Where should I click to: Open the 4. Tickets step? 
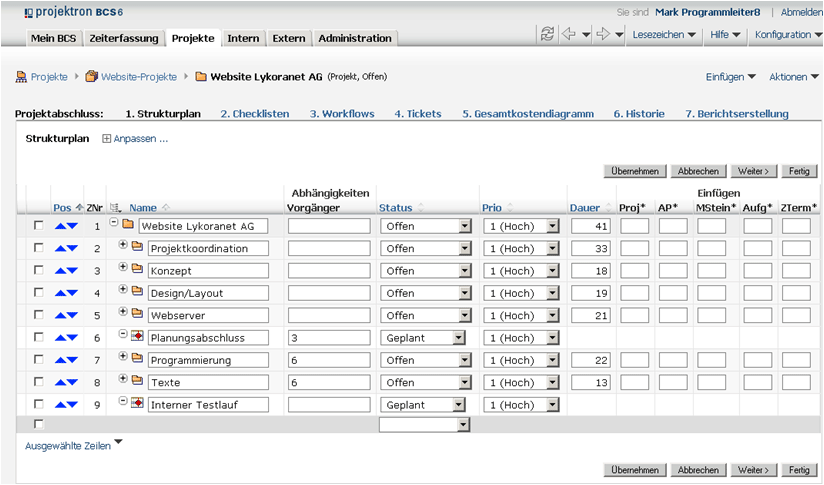(x=418, y=114)
